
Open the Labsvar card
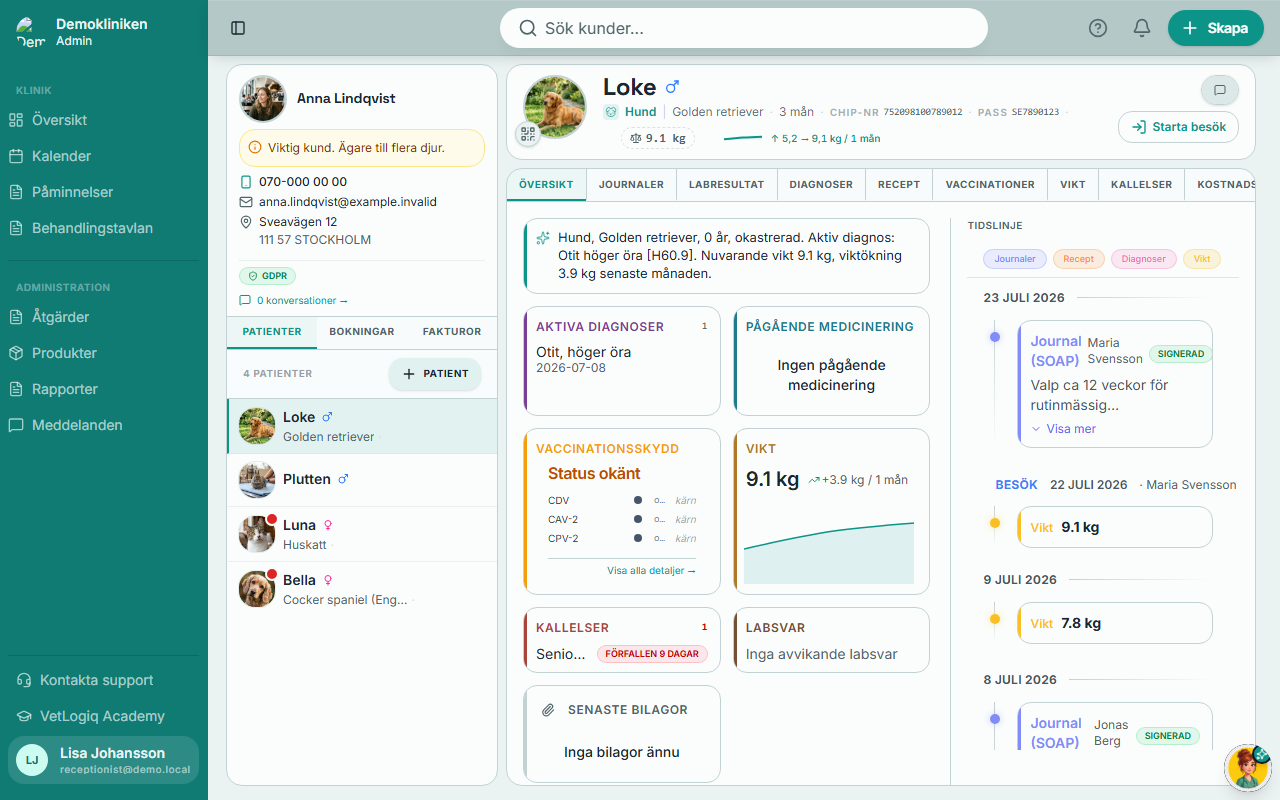[x=832, y=640]
